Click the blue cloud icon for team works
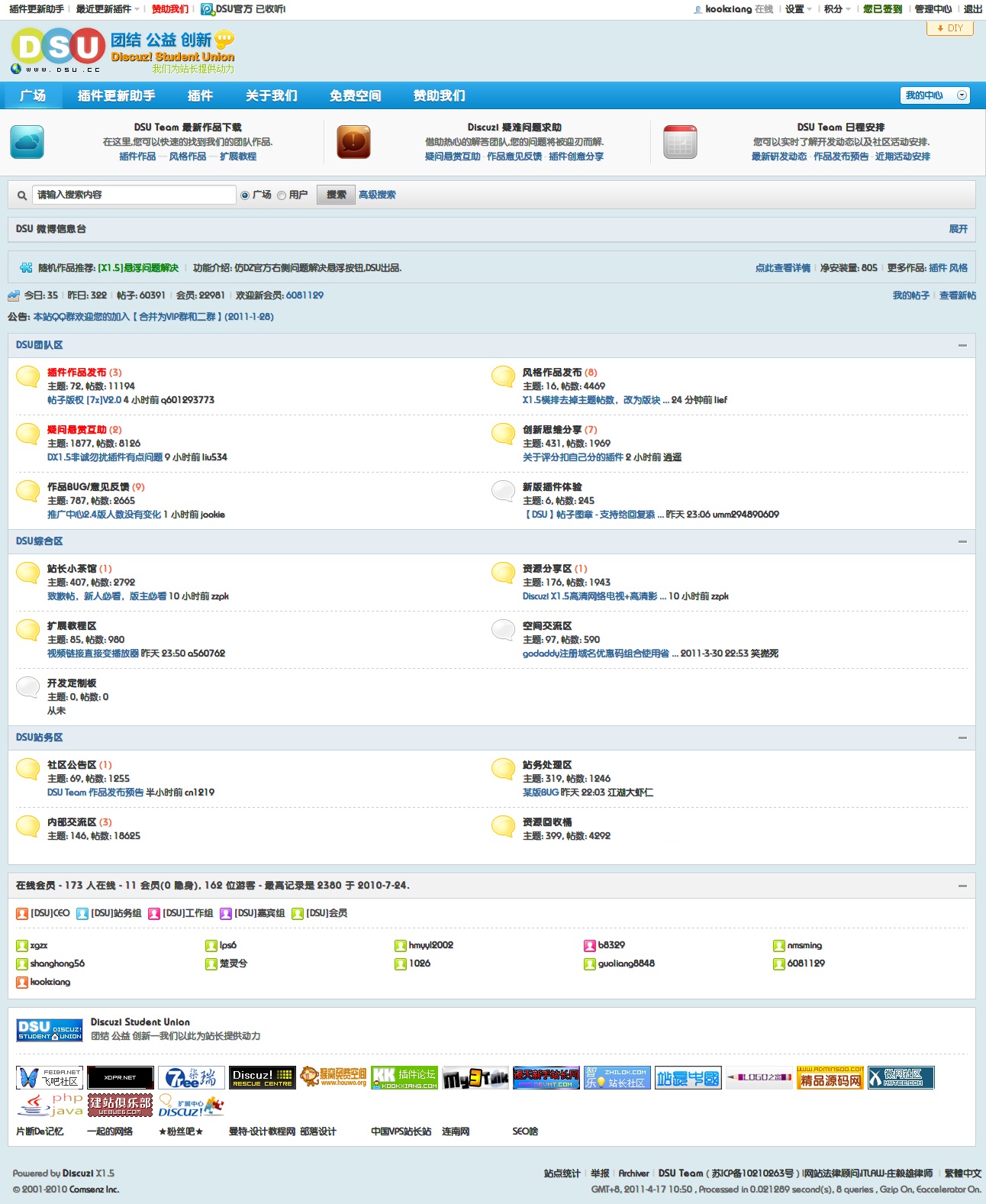Screen dimensions: 986x1204 coord(27,142)
